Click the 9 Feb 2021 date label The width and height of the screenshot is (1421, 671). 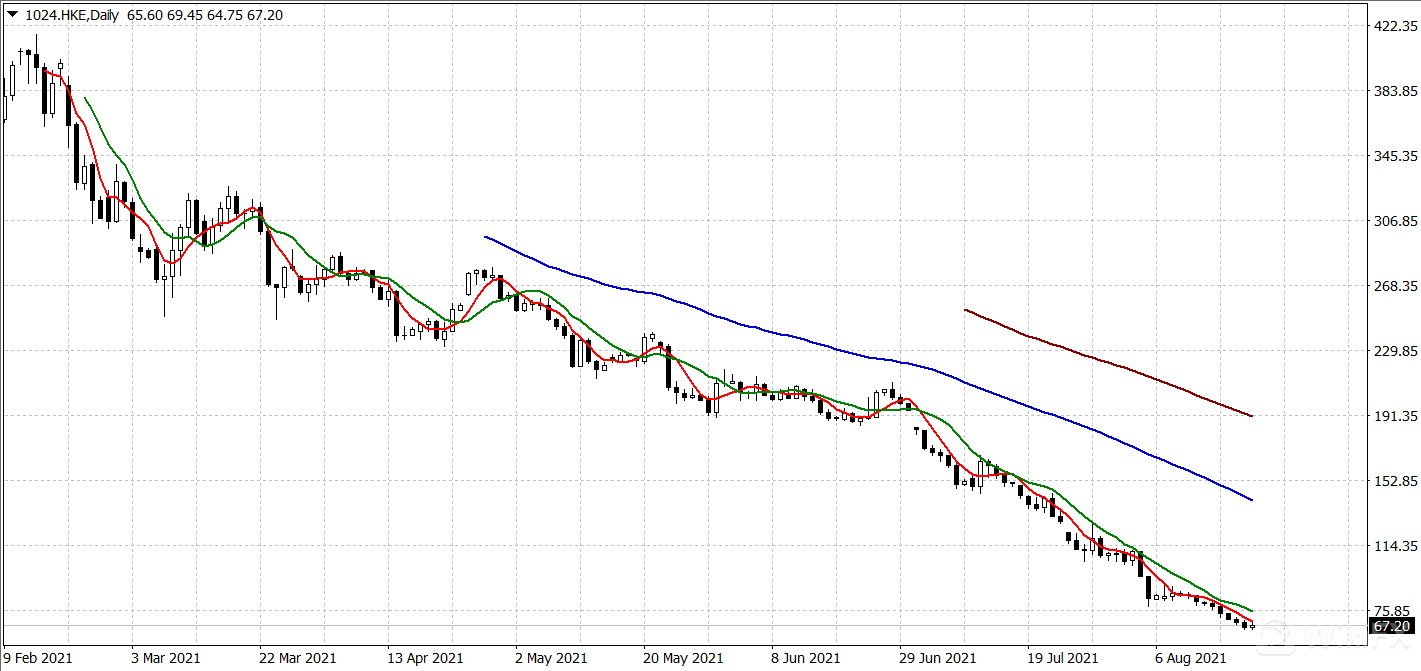(40, 658)
